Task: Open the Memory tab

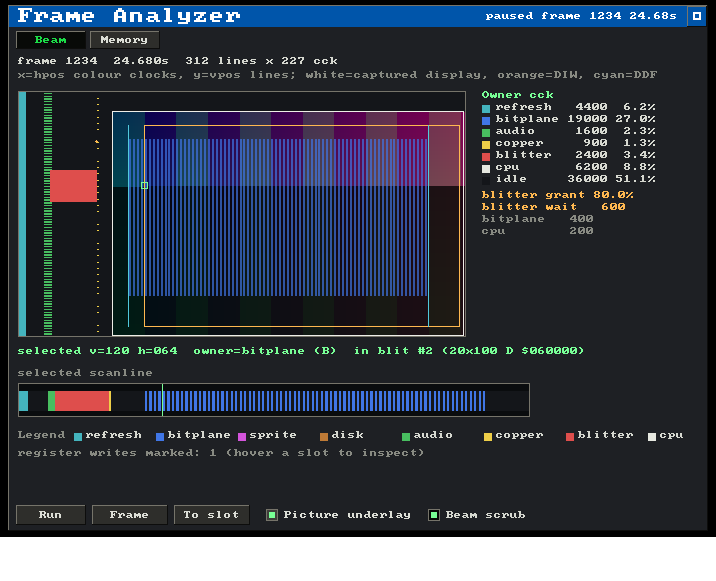Action: [124, 40]
